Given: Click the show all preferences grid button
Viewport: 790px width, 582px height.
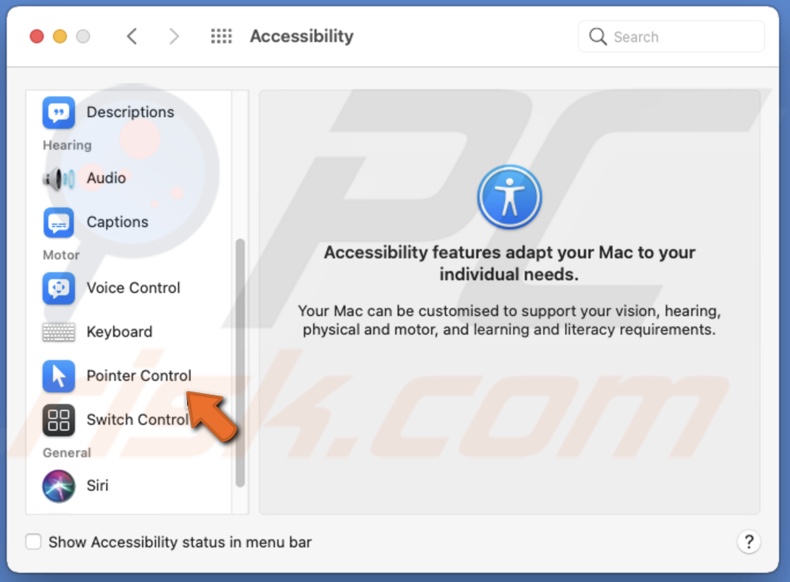Looking at the screenshot, I should (221, 36).
